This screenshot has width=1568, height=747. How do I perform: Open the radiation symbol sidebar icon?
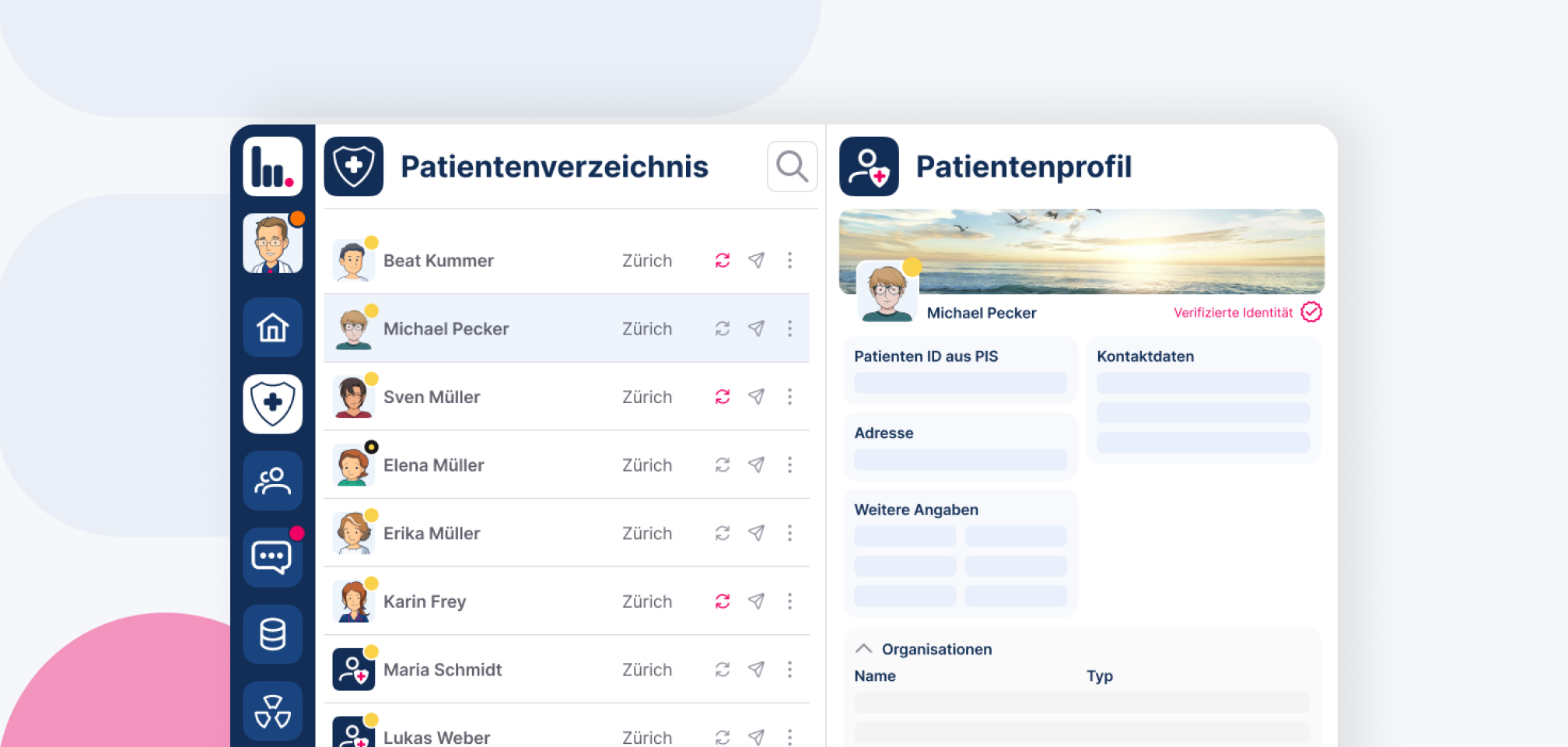tap(272, 710)
